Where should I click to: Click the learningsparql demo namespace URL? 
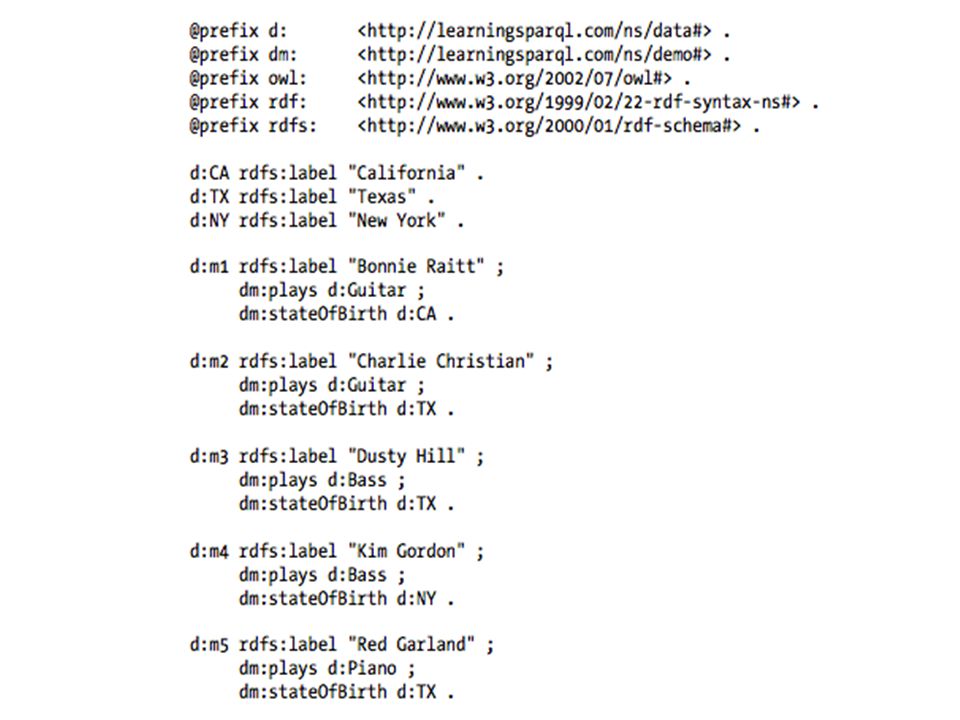534,54
